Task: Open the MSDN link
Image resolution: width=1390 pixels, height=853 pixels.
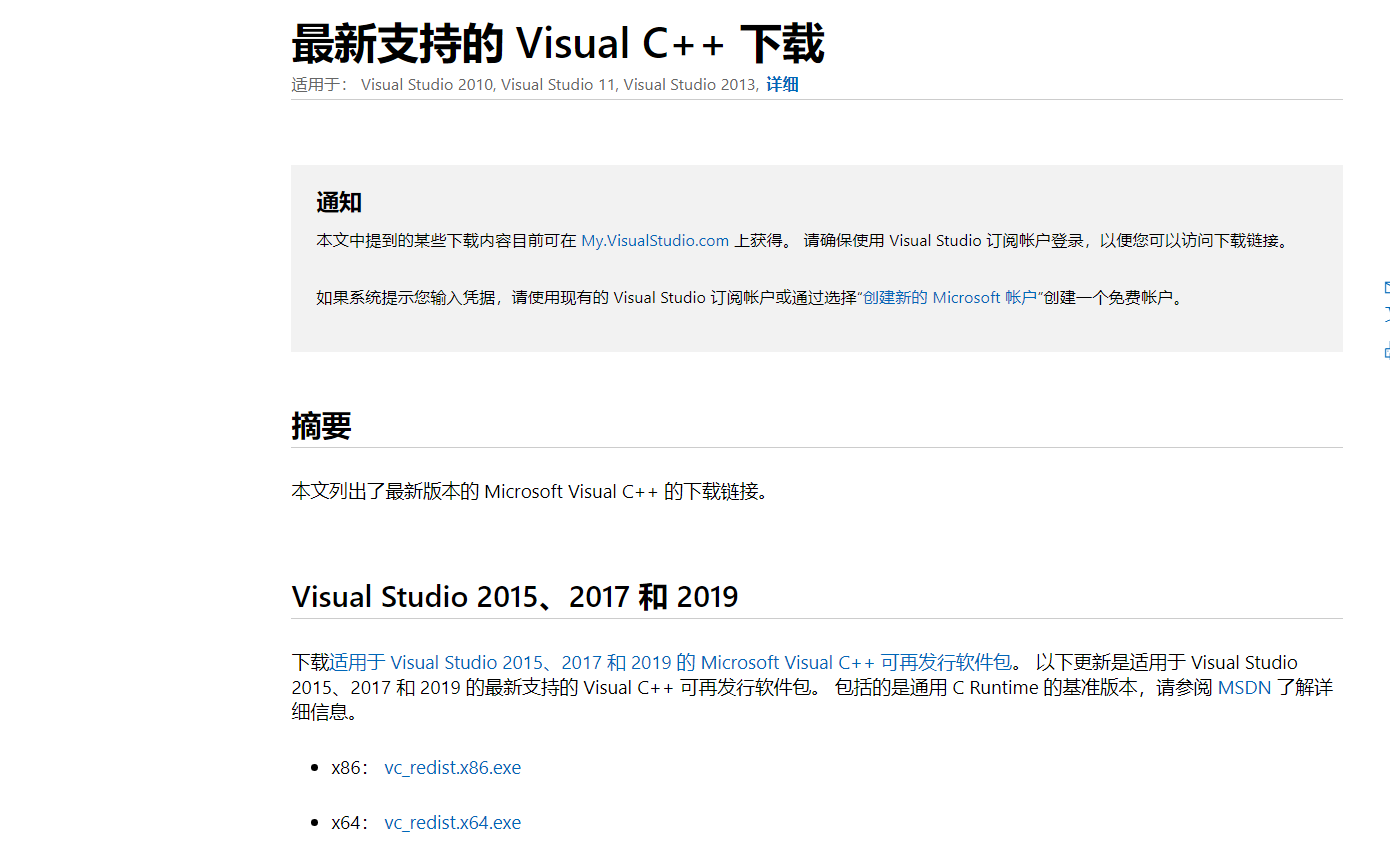Action: pyautogui.click(x=1244, y=688)
